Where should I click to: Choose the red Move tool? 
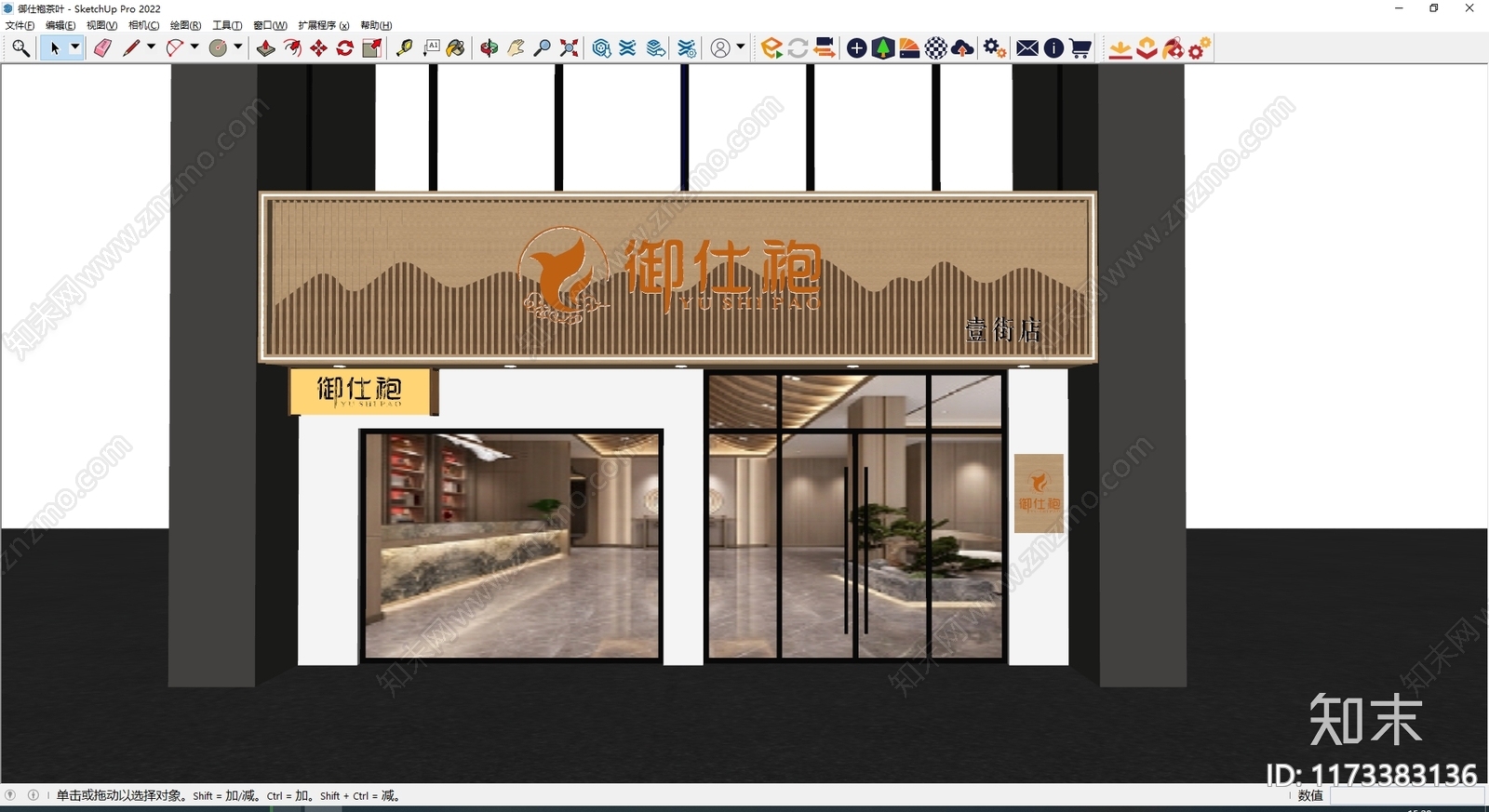coord(319,48)
